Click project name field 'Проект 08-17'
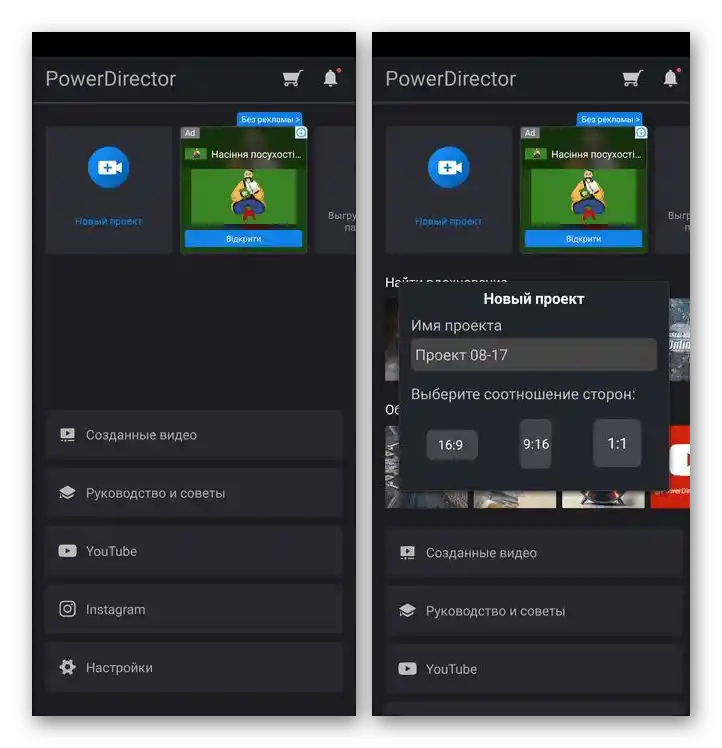The width and height of the screenshot is (722, 748). [x=534, y=355]
